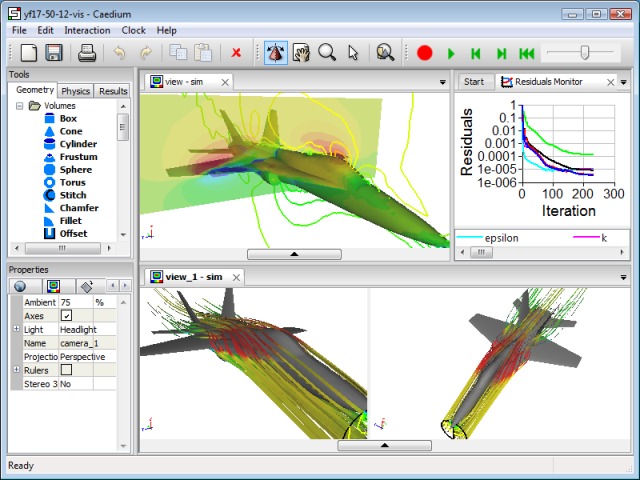Open the view_1 pane dropdown arrow
640x480 pixels.
(x=623, y=278)
